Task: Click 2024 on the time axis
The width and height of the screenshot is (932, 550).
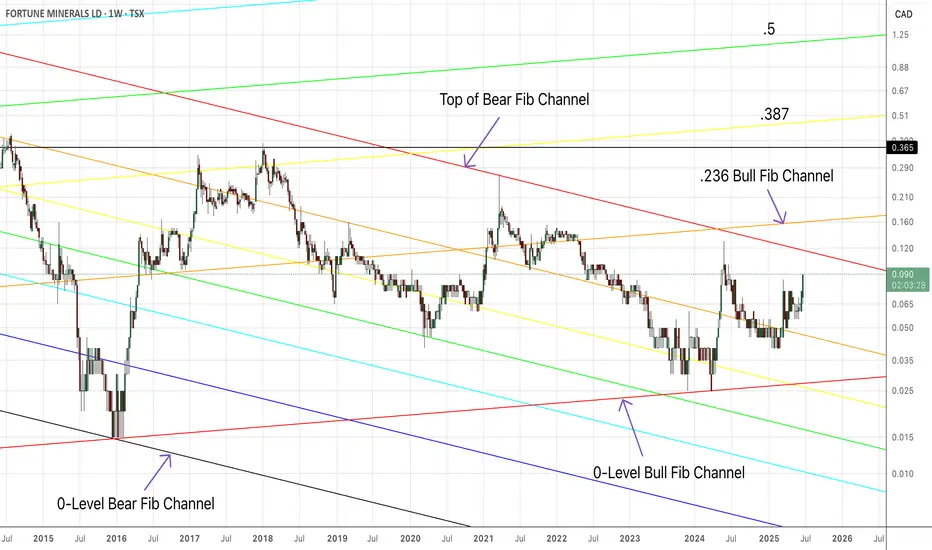Action: [694, 539]
